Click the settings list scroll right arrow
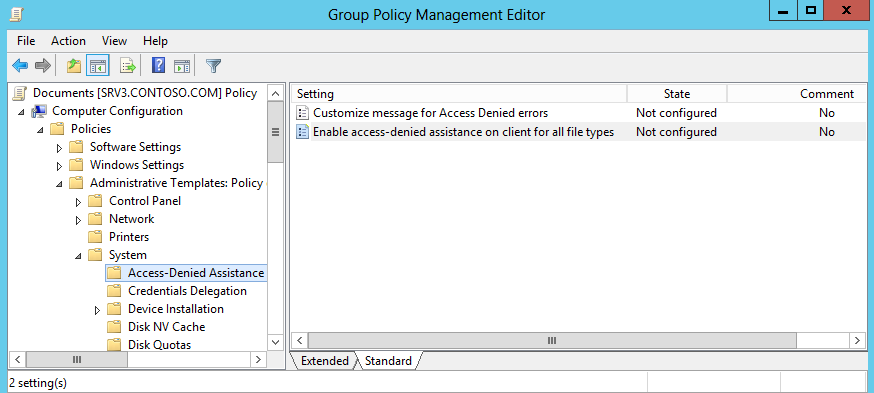 pyautogui.click(x=857, y=341)
